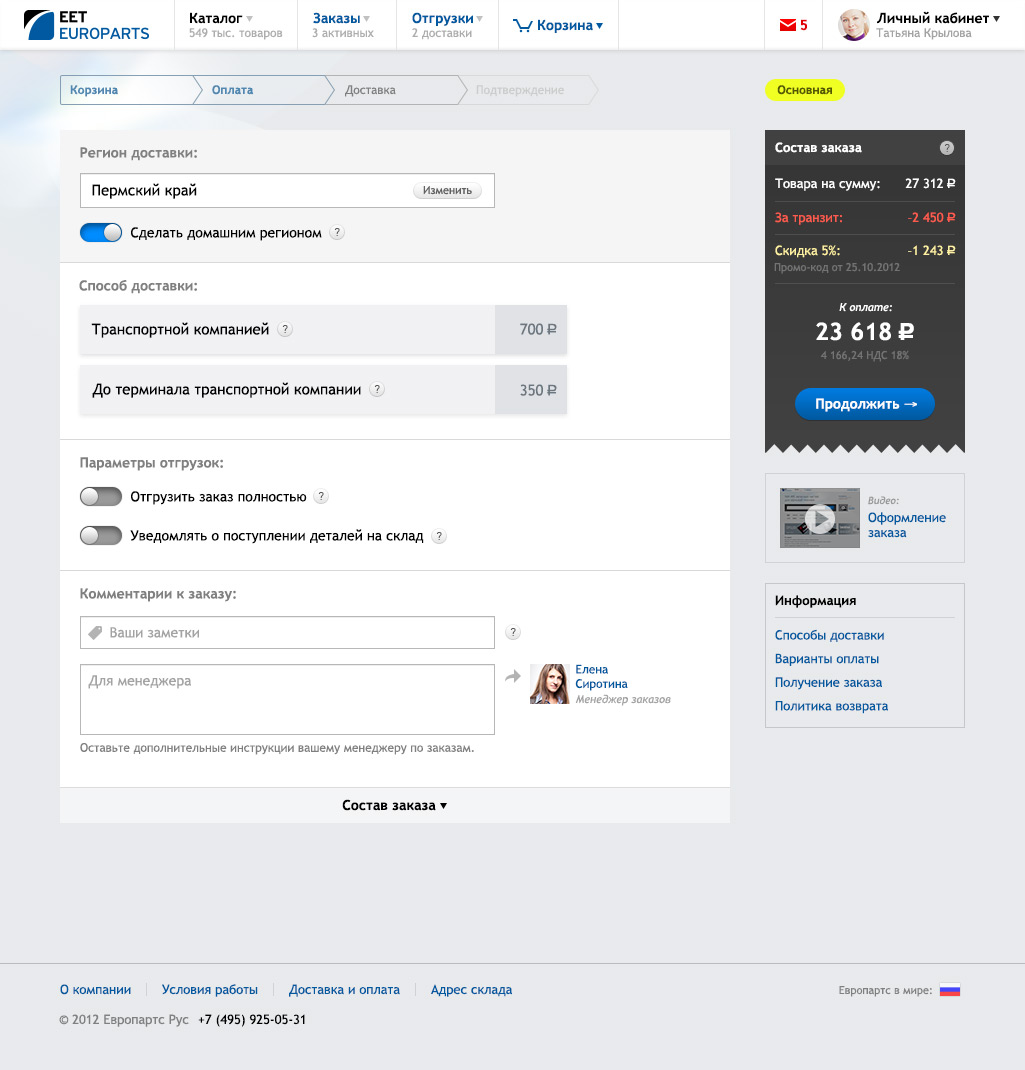
Task: Open the messages envelope icon
Action: [785, 26]
